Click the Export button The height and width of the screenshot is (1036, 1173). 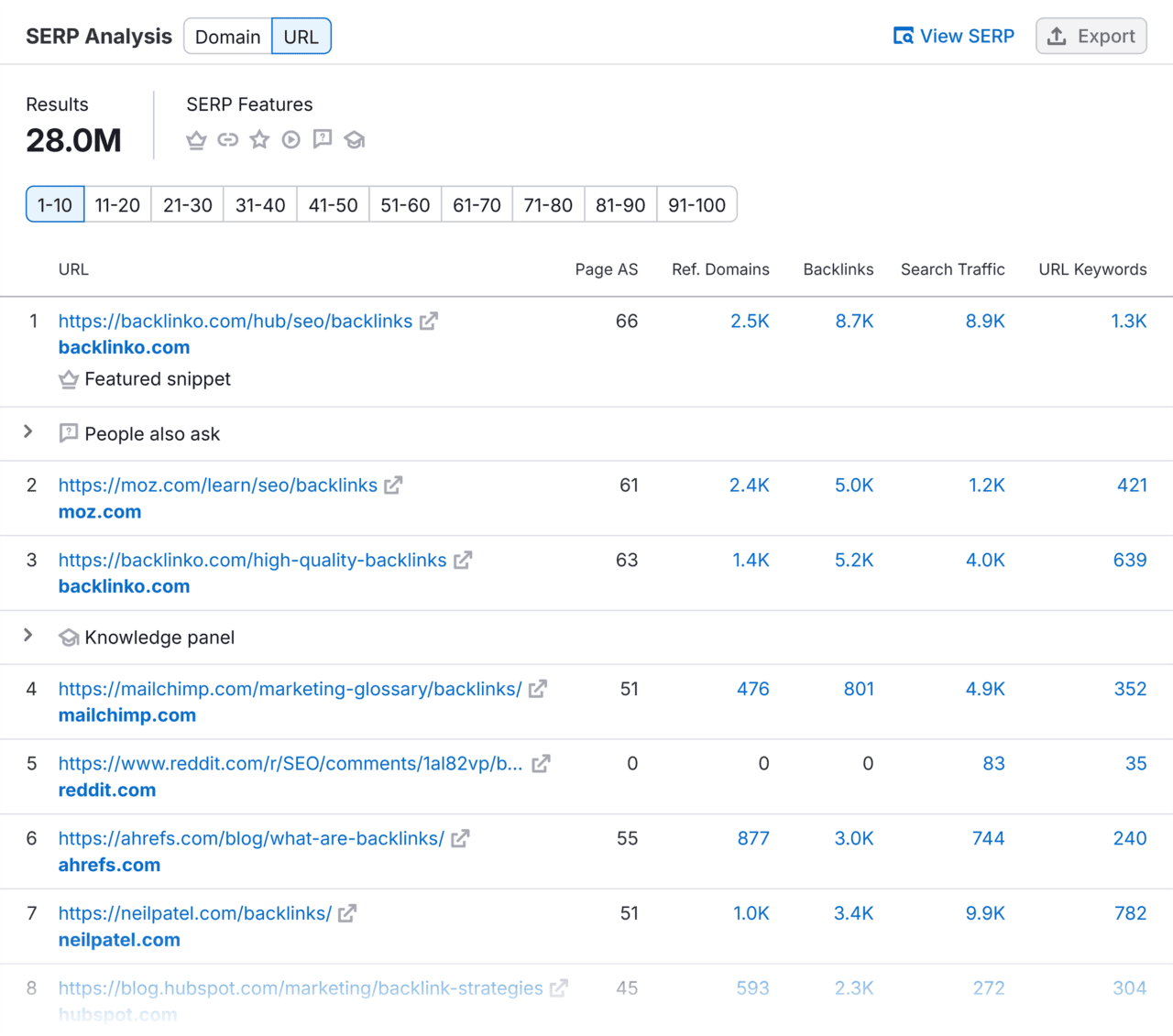(1091, 36)
